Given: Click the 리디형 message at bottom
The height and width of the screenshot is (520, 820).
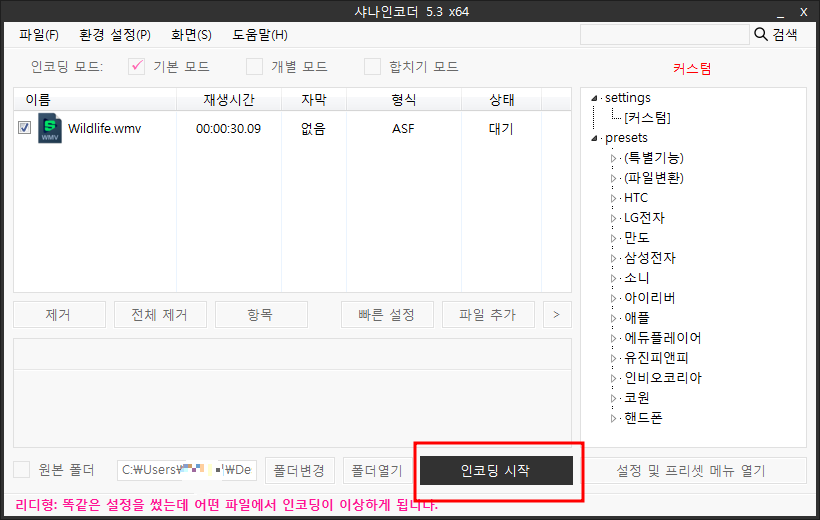Looking at the screenshot, I should [x=226, y=505].
